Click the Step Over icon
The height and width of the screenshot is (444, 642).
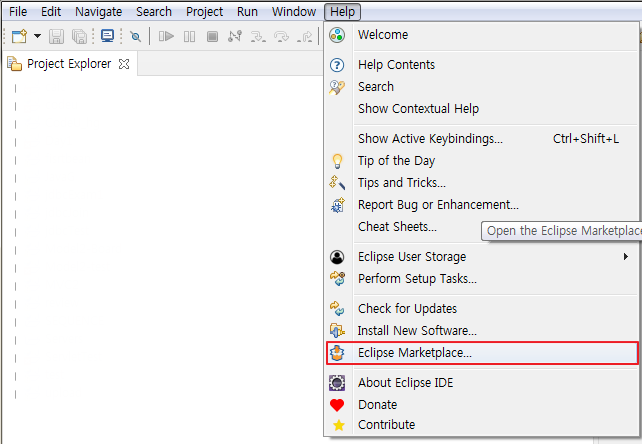pos(281,36)
